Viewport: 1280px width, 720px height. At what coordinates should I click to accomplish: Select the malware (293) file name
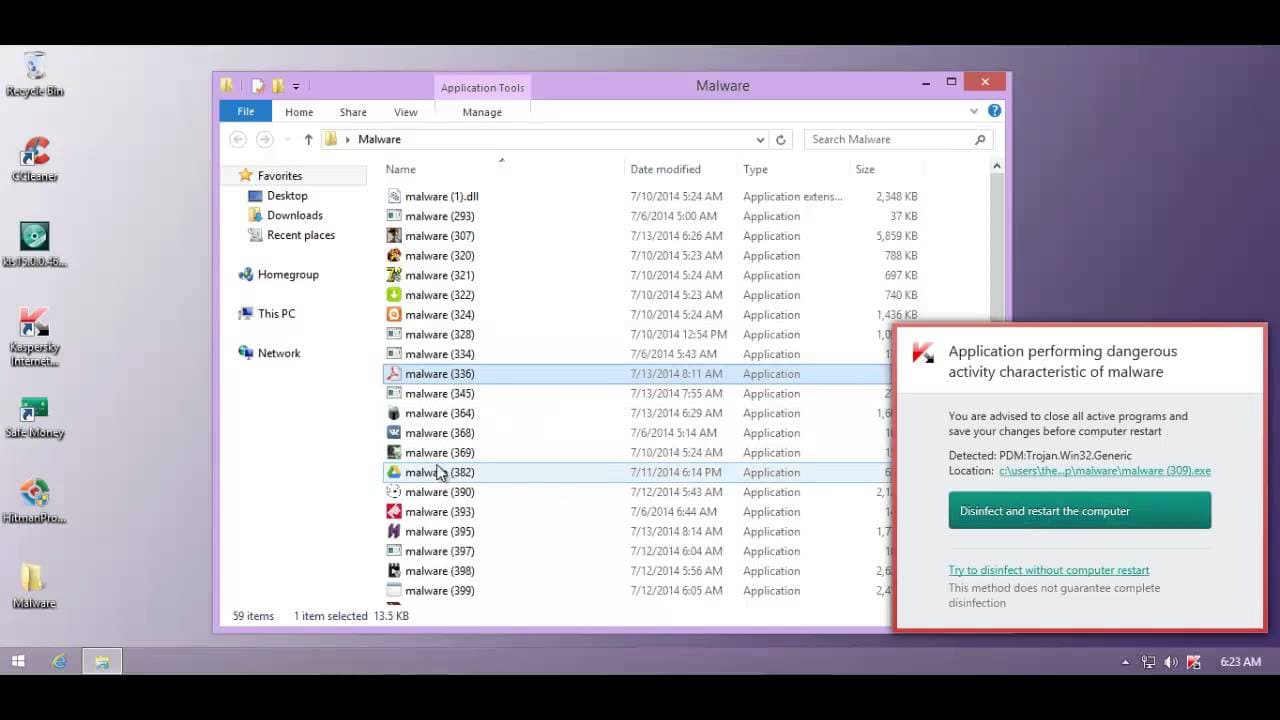(x=440, y=216)
